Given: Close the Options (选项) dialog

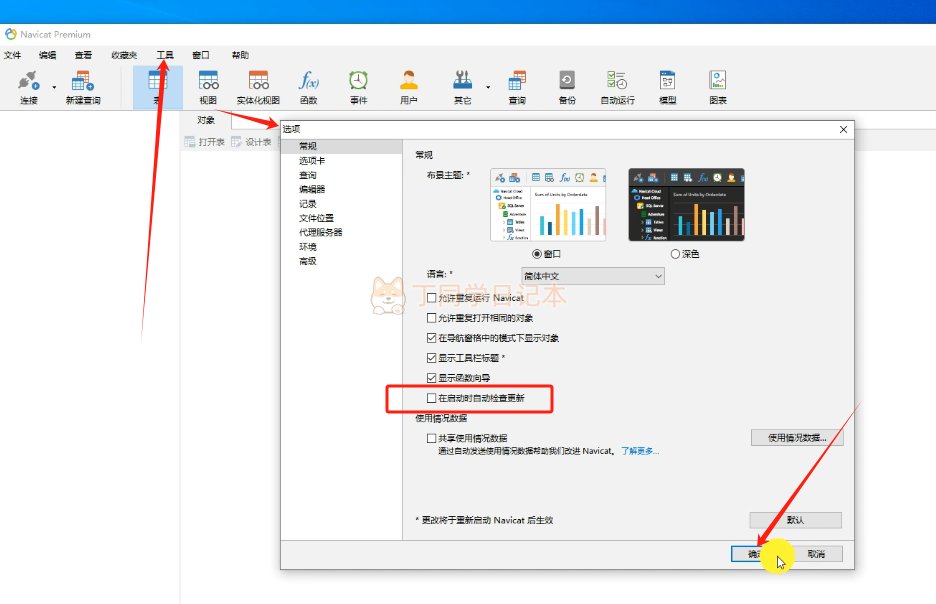Looking at the screenshot, I should [843, 130].
